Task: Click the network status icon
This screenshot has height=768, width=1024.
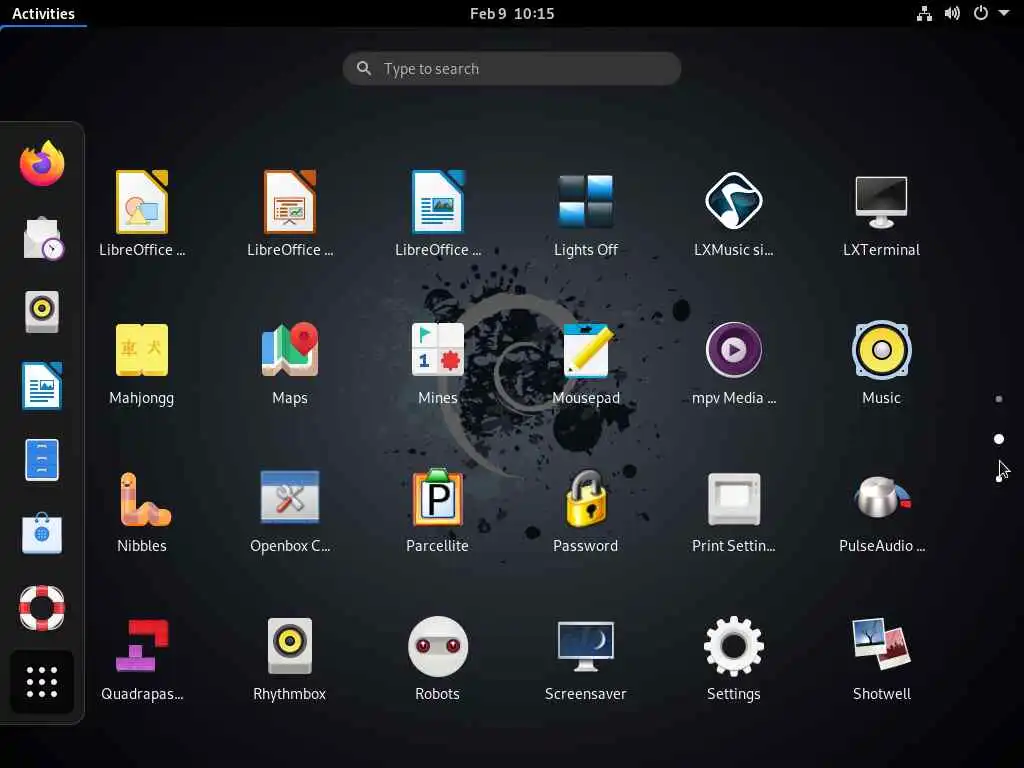Action: tap(924, 13)
